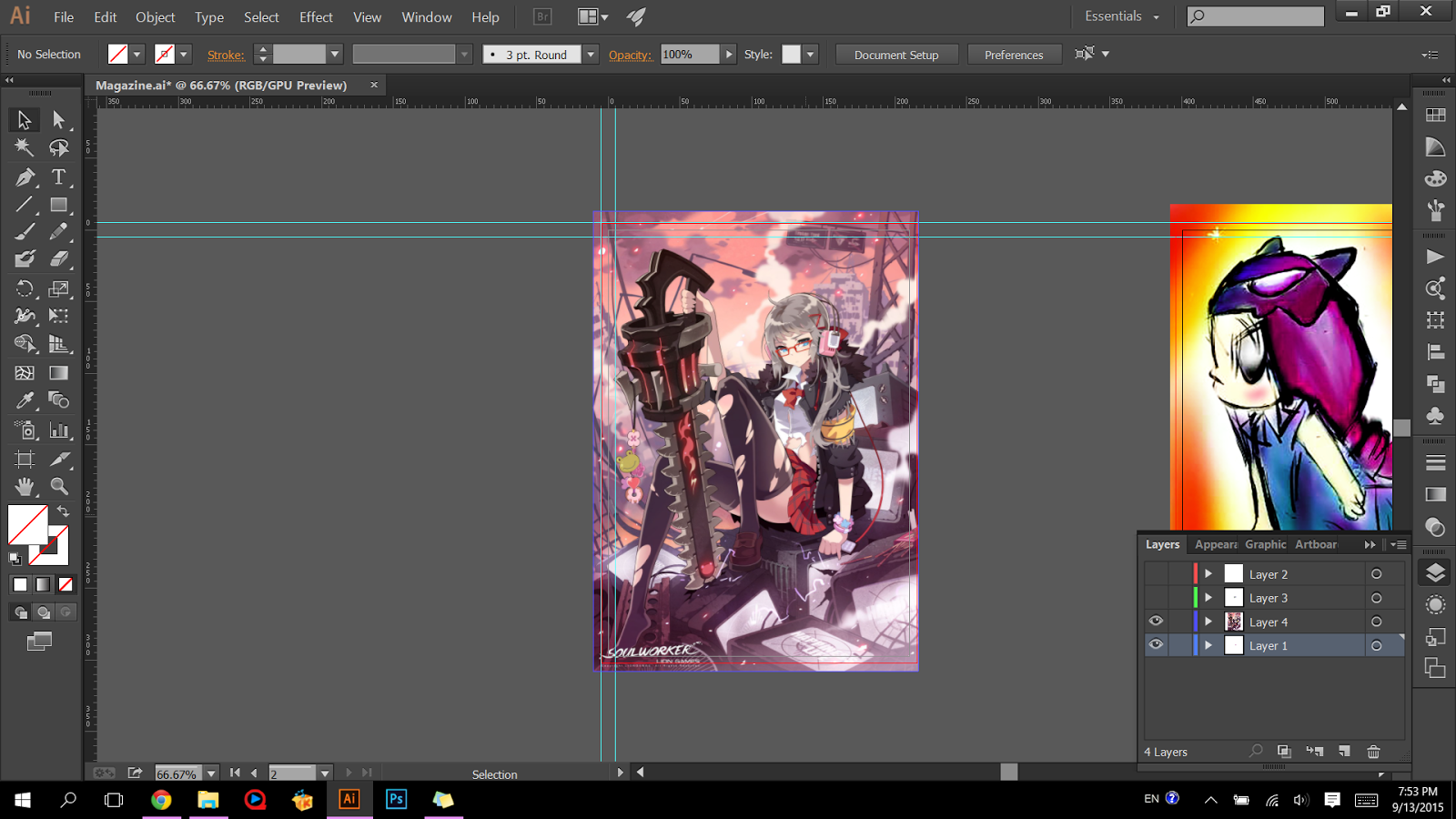Switch to the Appearance panel tab
The height and width of the screenshot is (819, 1456).
(x=1216, y=544)
